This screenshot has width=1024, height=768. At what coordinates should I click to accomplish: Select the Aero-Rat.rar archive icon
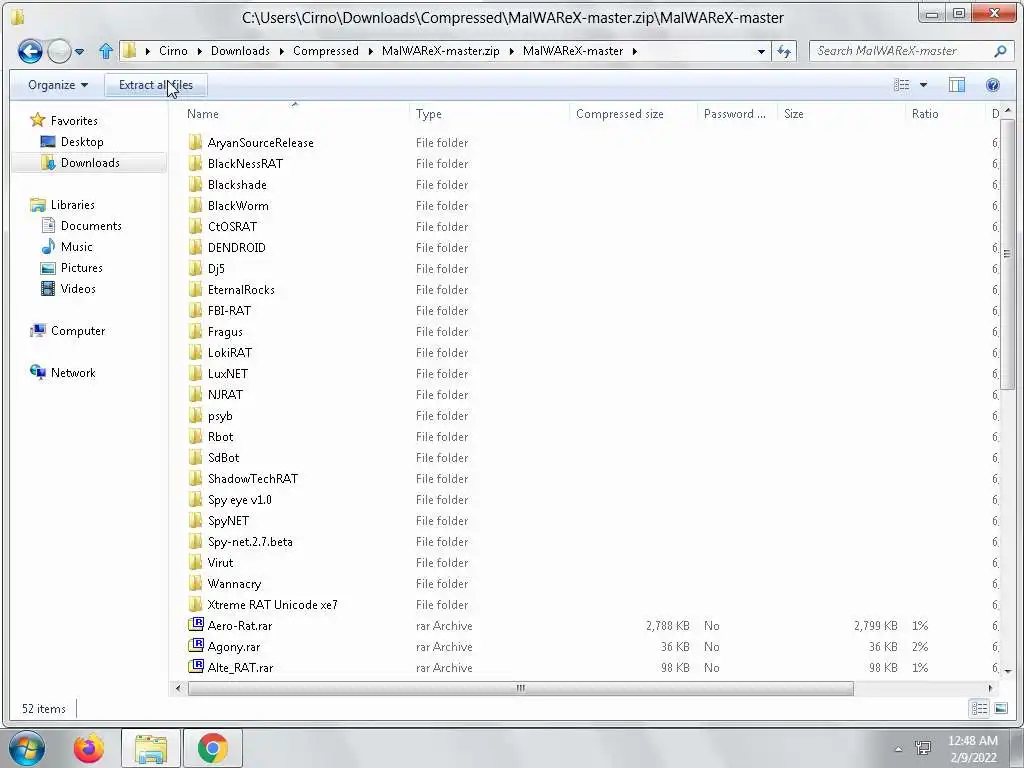195,625
